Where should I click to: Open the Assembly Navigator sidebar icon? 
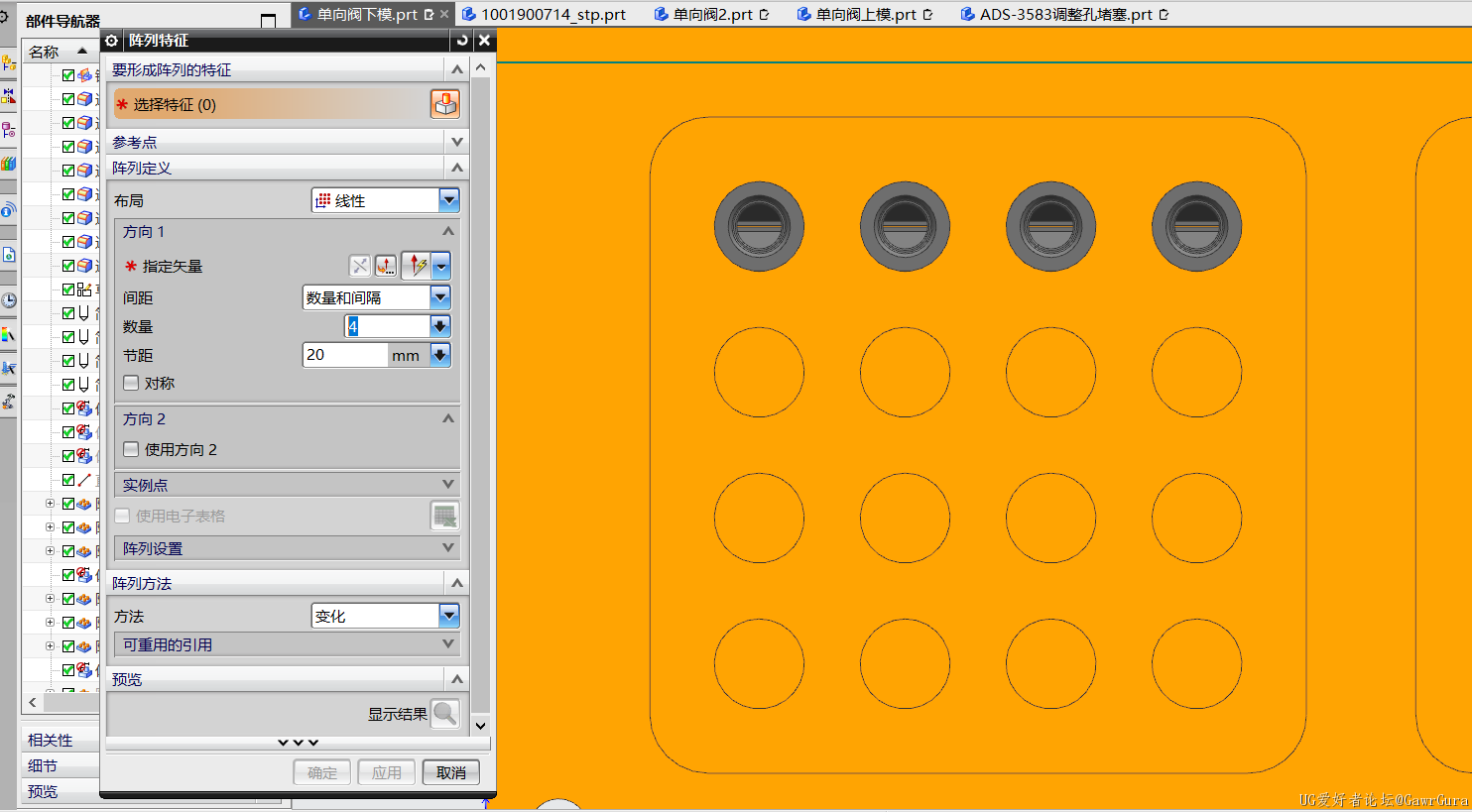tap(8, 63)
